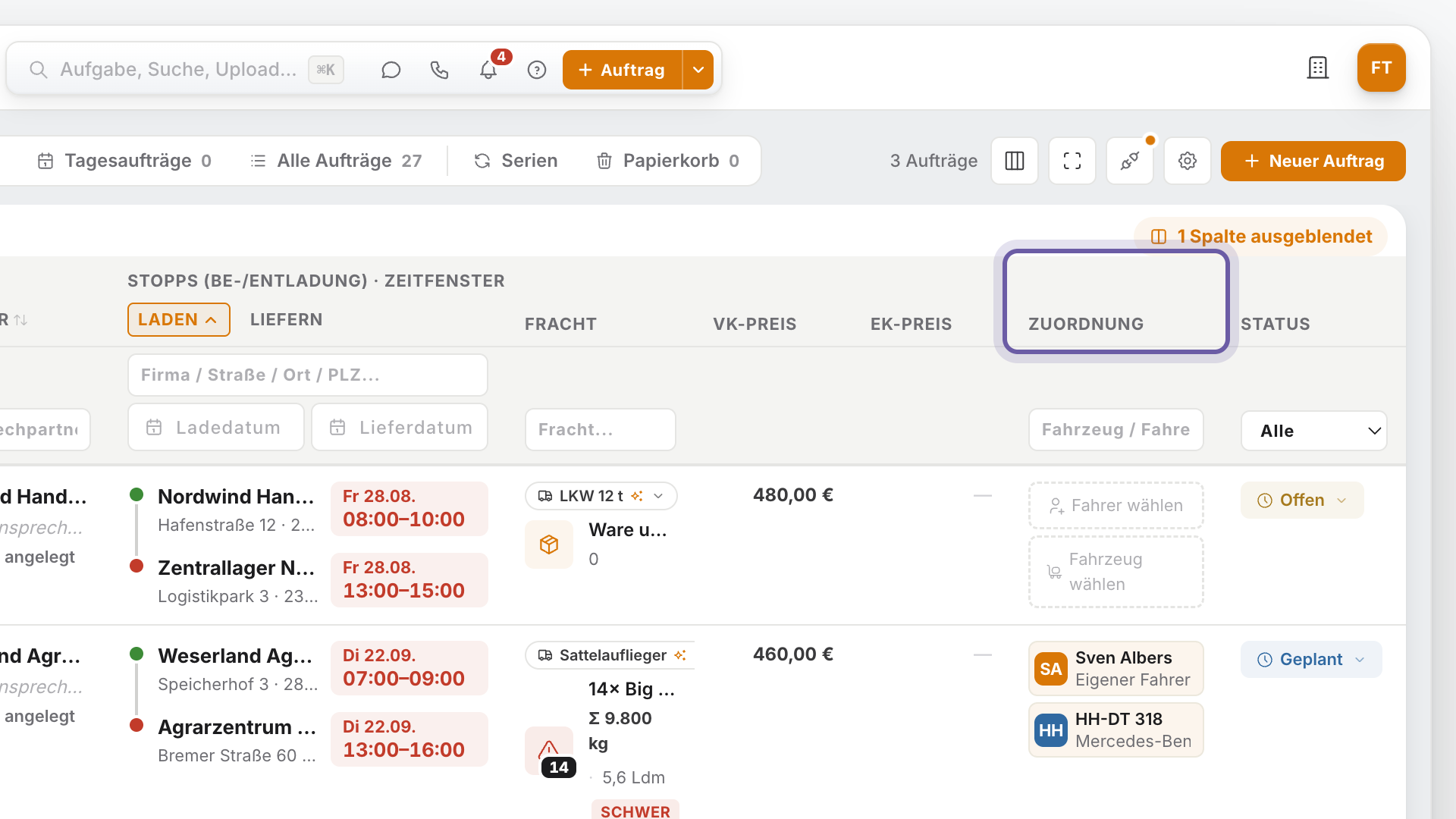Change the Geplant status dropdown
Screen dimensions: 1456x819
1311,660
